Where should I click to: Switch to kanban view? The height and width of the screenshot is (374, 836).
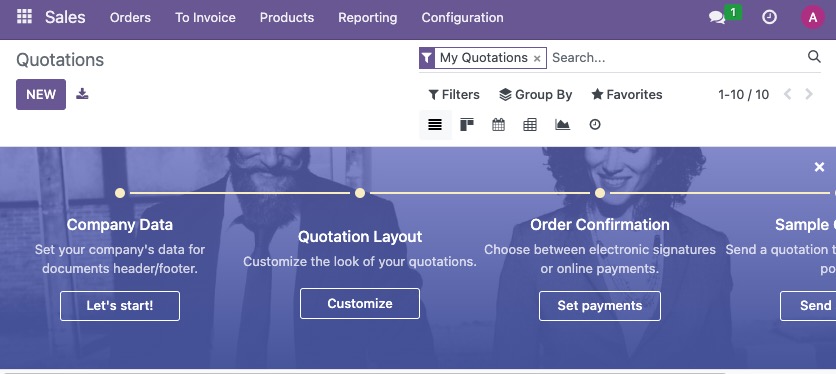(x=467, y=125)
